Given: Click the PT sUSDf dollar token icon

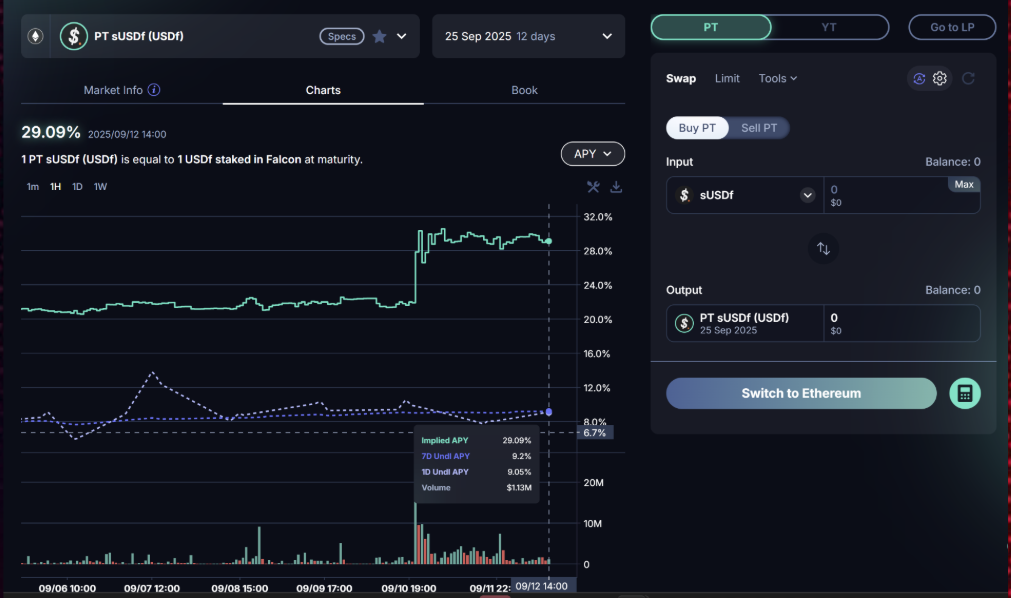Looking at the screenshot, I should pos(74,36).
